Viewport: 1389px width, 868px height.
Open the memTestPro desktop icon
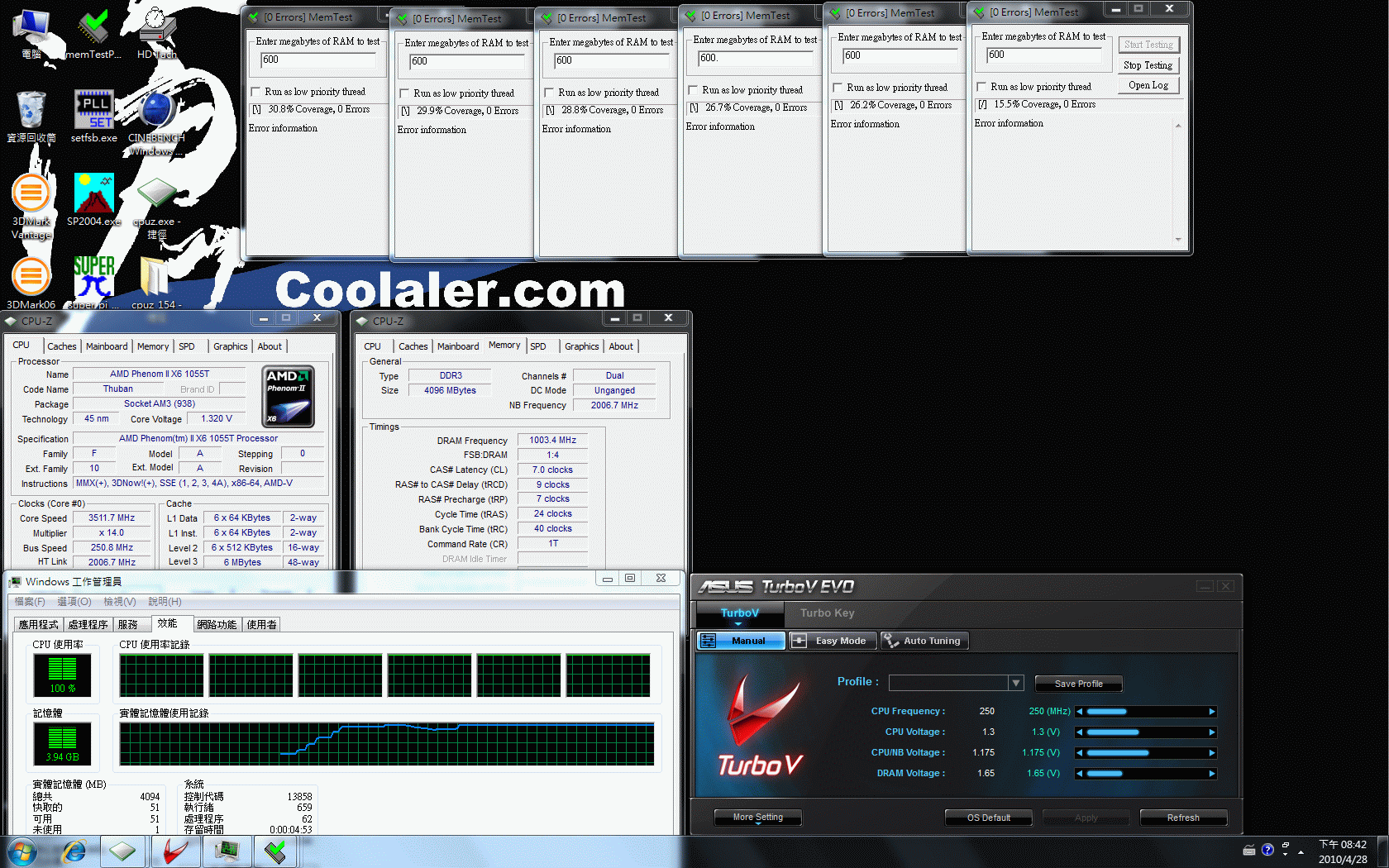[93, 33]
